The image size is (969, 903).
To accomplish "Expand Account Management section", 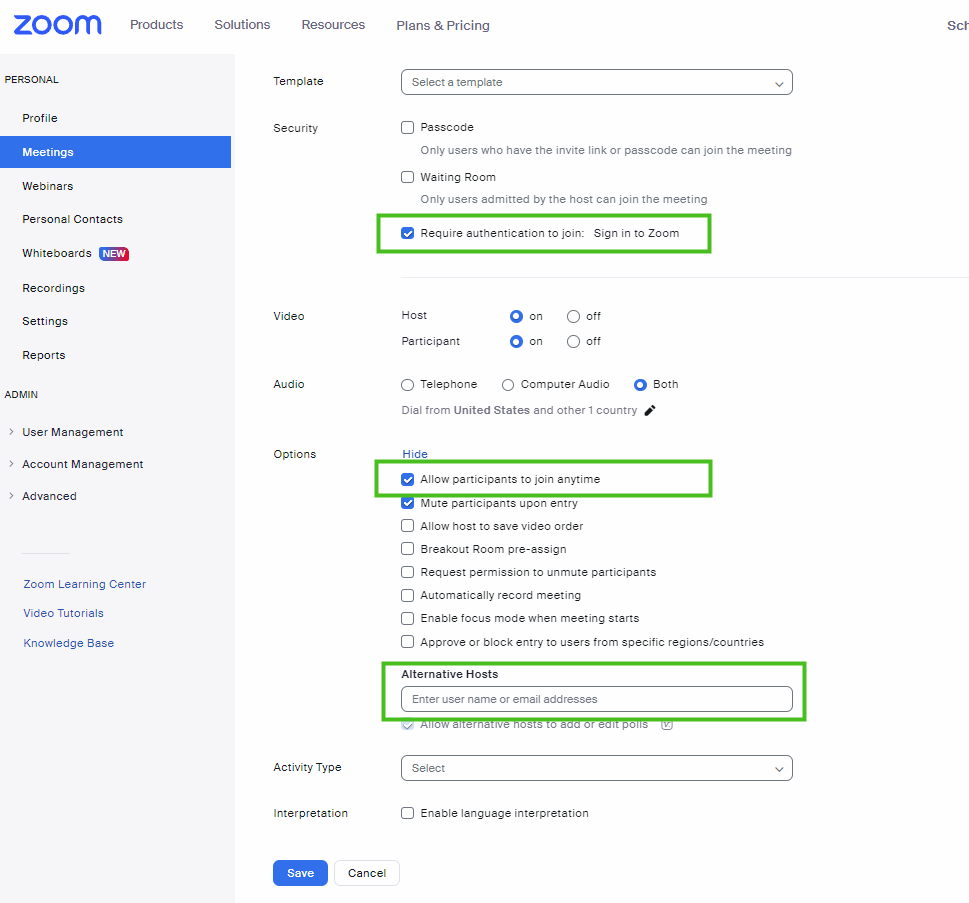I will point(82,464).
